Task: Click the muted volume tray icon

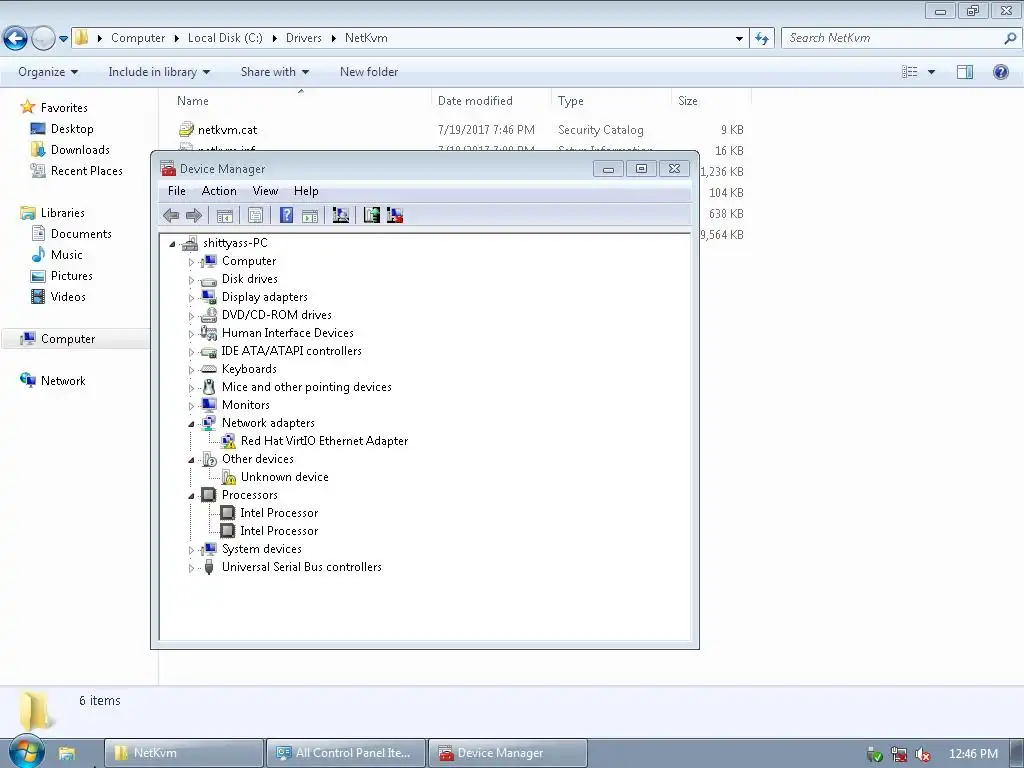Action: point(923,754)
